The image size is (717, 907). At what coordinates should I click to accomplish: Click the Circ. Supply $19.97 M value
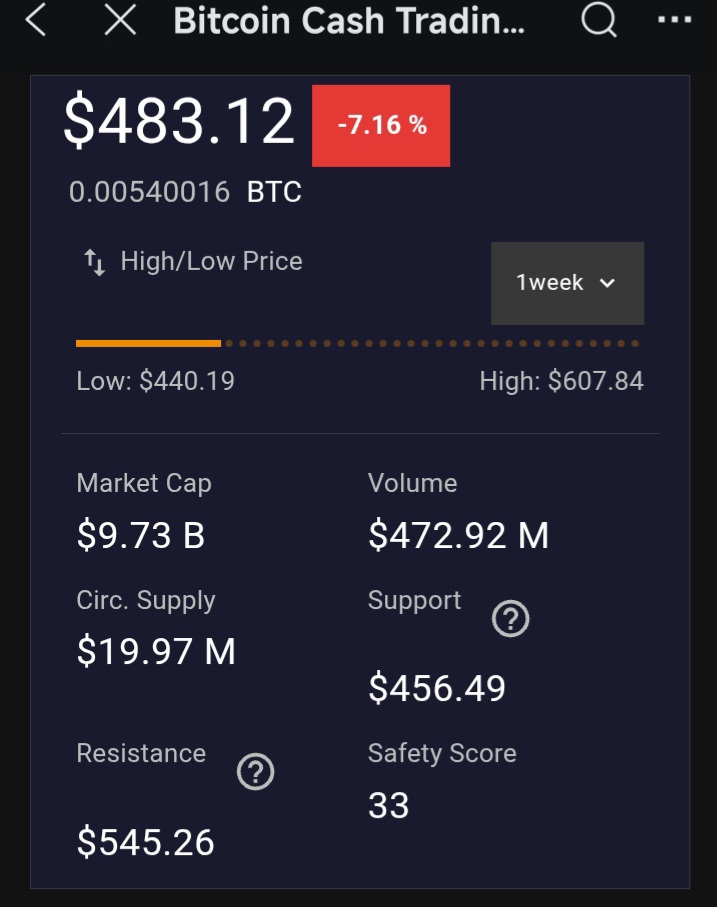pos(156,652)
